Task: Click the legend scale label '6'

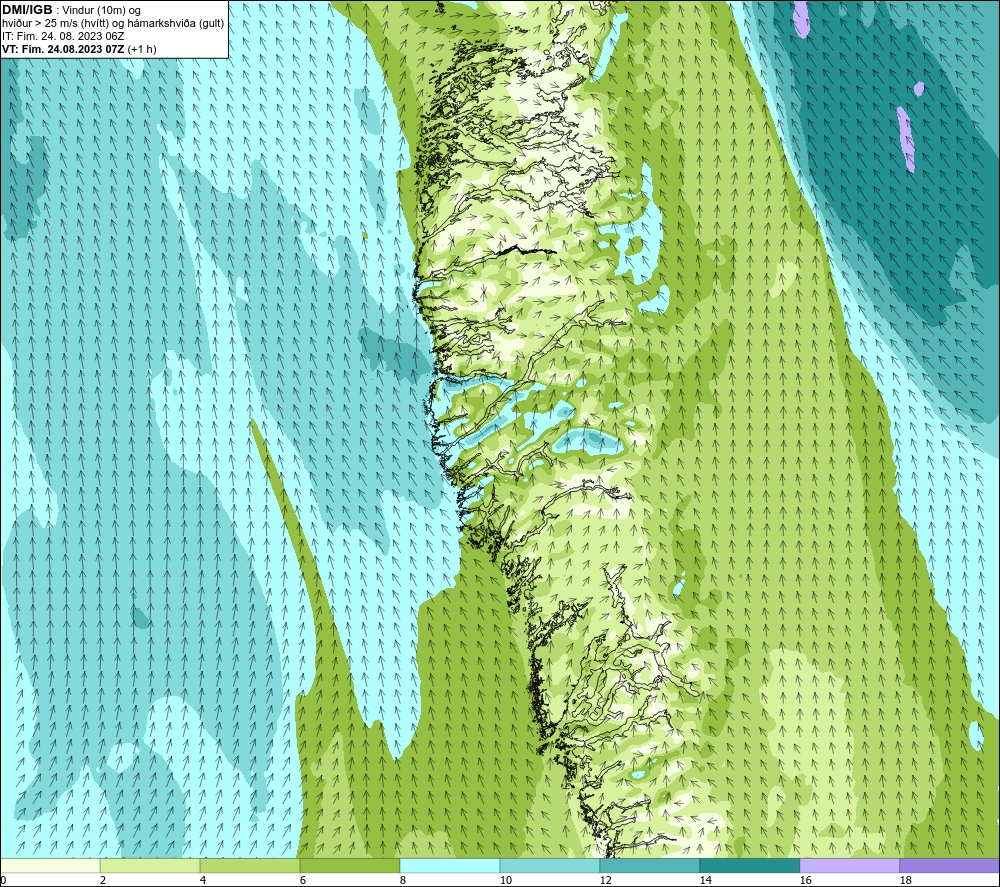Action: [303, 881]
